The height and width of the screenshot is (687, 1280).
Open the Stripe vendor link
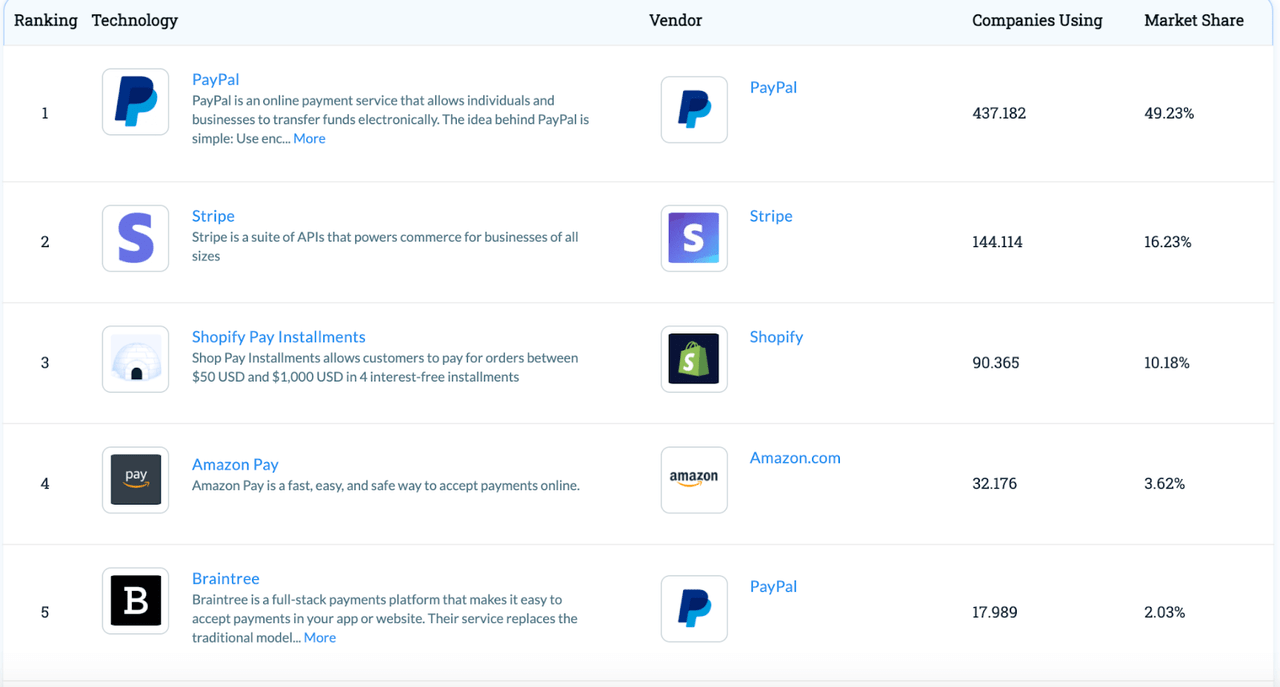click(x=771, y=216)
